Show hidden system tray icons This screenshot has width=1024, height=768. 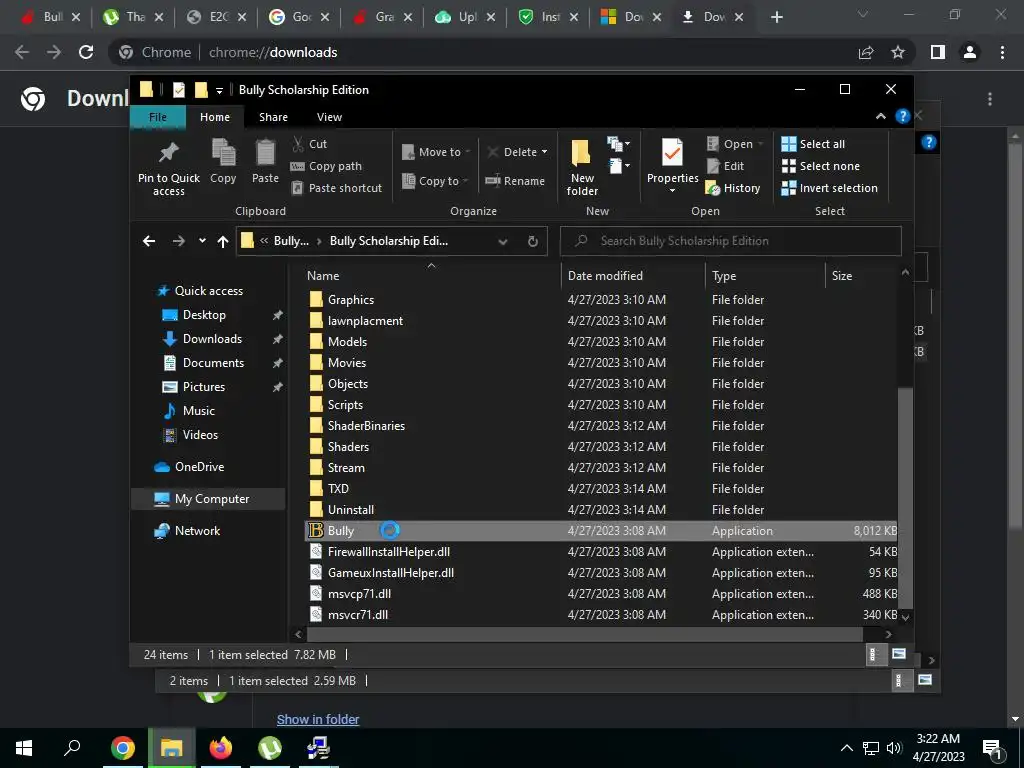846,748
